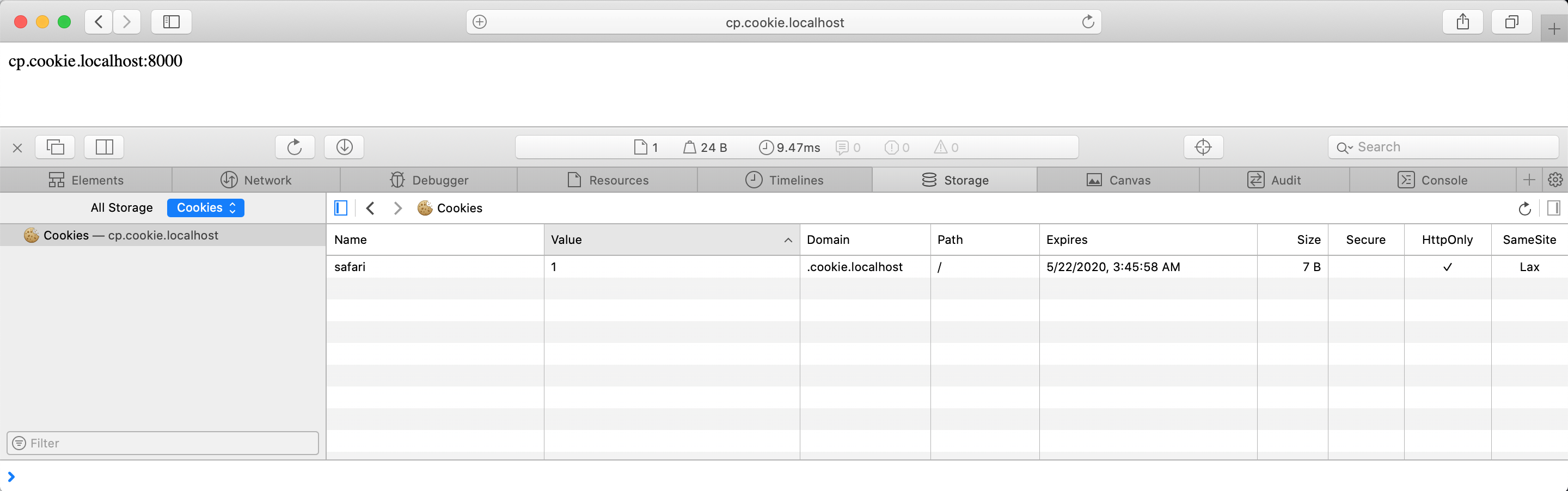Viewport: 1568px width, 491px height.
Task: Toggle the storage navigation sidebar
Action: [x=340, y=207]
